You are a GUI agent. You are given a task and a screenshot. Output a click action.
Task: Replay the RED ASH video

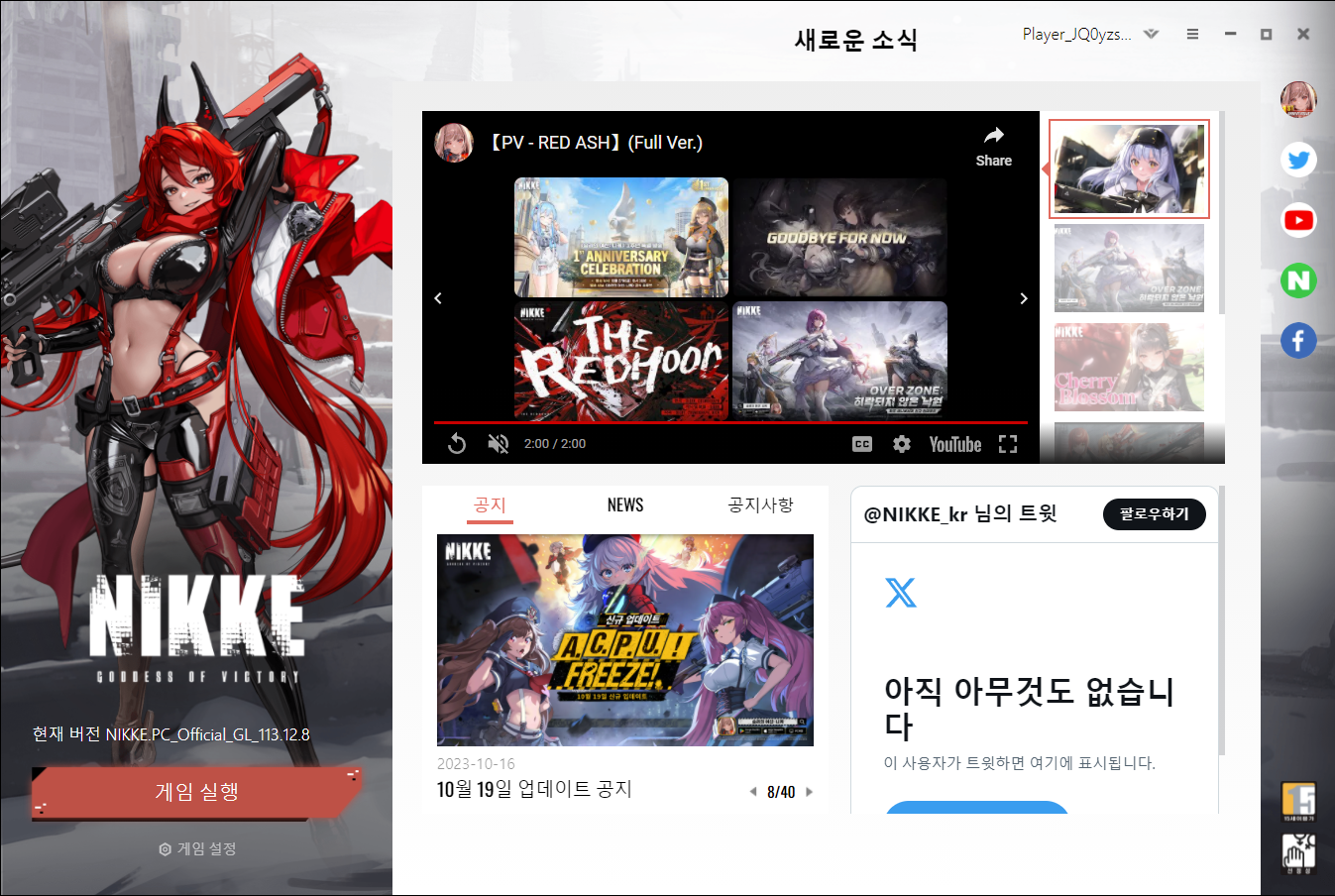pyautogui.click(x=457, y=444)
